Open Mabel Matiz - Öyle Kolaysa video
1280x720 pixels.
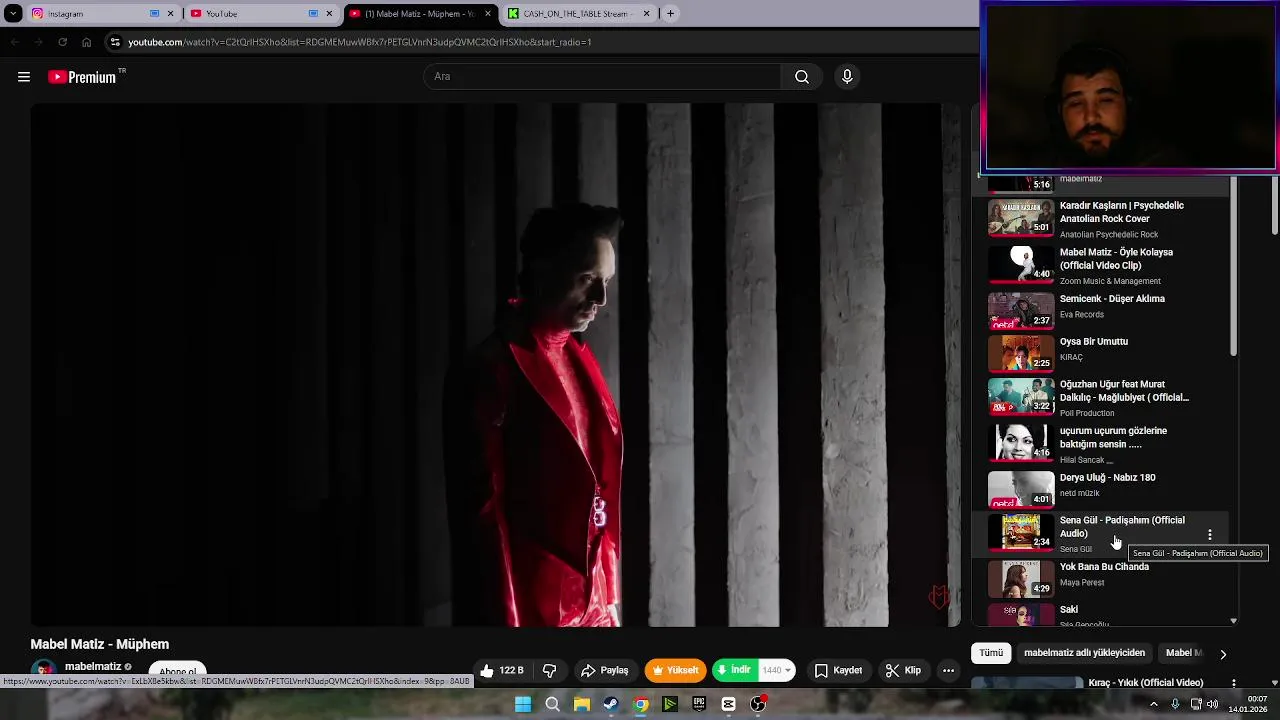[x=1116, y=259]
